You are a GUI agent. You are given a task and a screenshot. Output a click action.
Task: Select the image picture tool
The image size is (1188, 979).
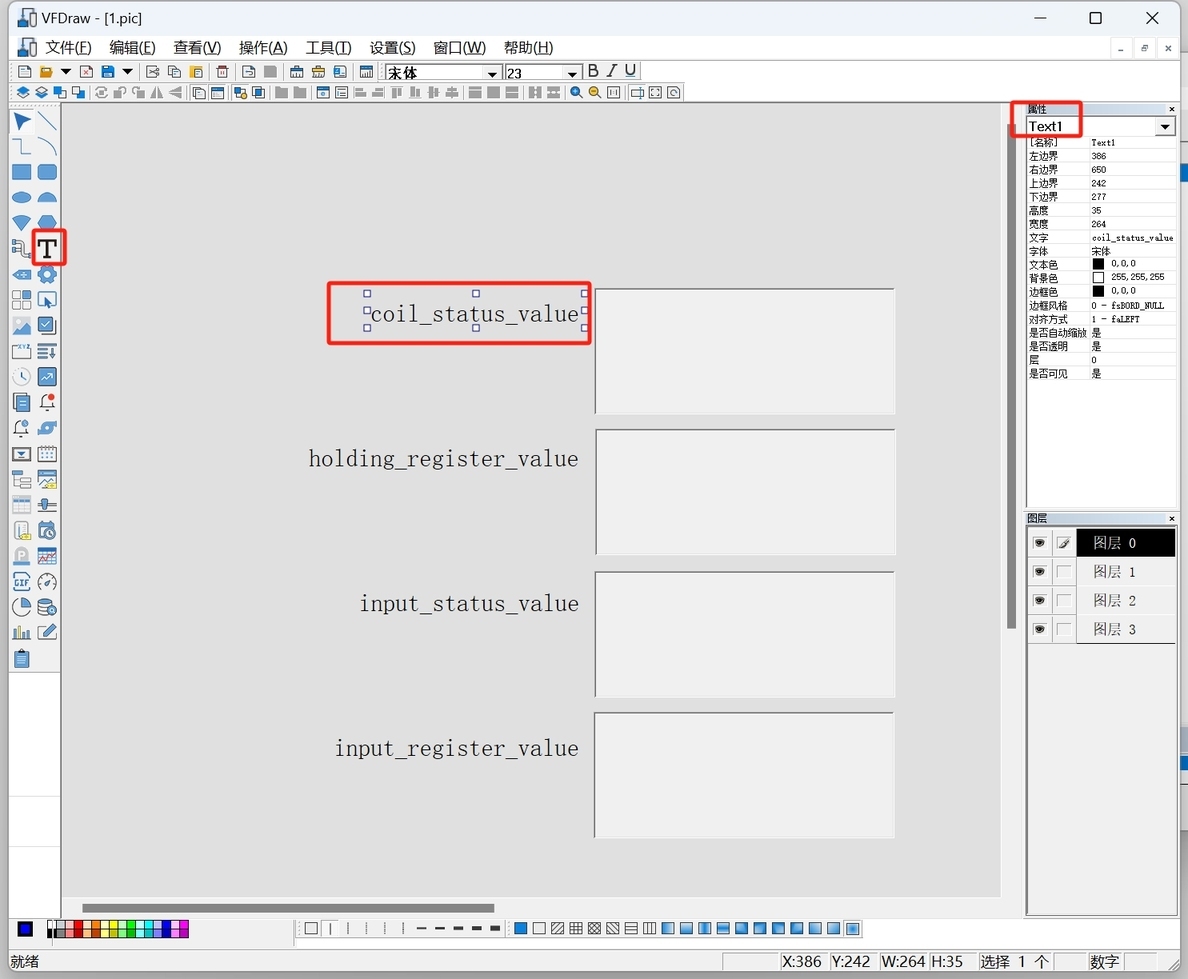(x=22, y=326)
